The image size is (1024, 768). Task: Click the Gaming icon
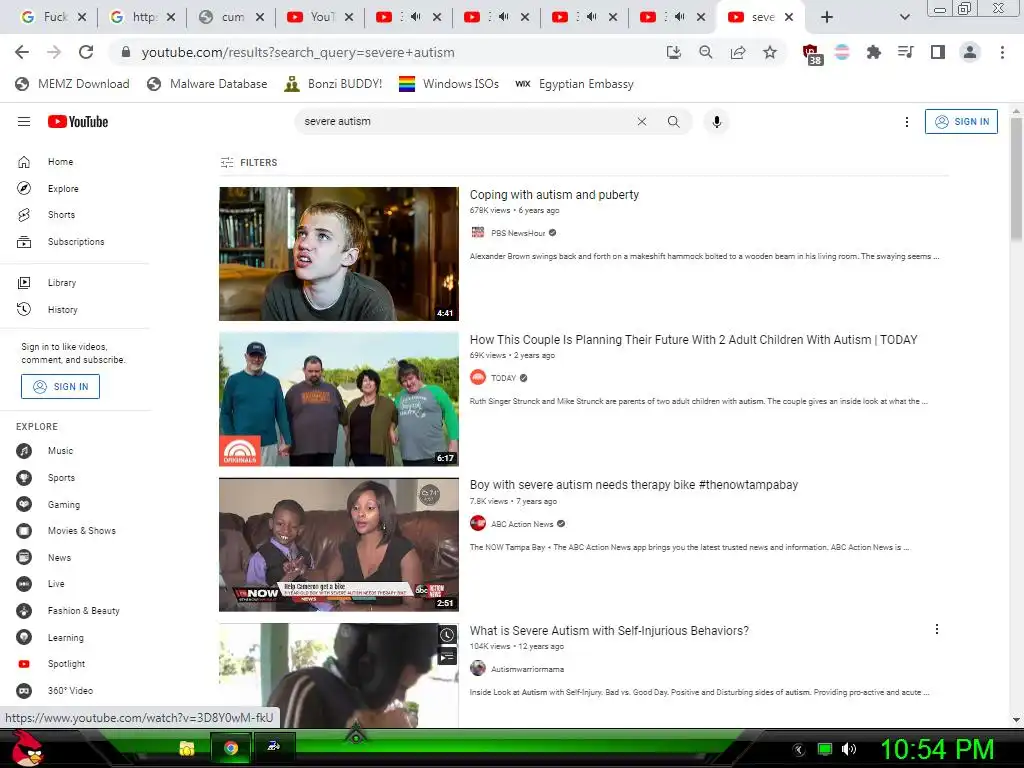(24, 504)
